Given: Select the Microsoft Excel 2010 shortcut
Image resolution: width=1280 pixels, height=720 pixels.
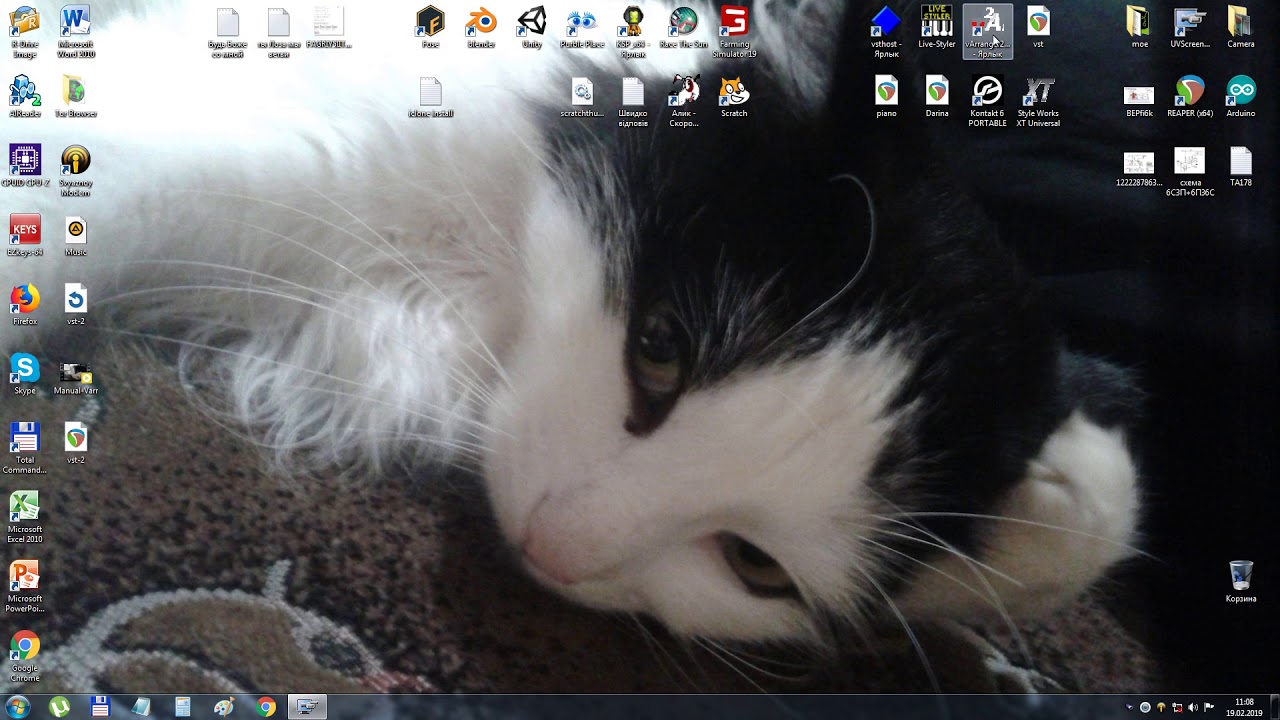Looking at the screenshot, I should pyautogui.click(x=25, y=517).
